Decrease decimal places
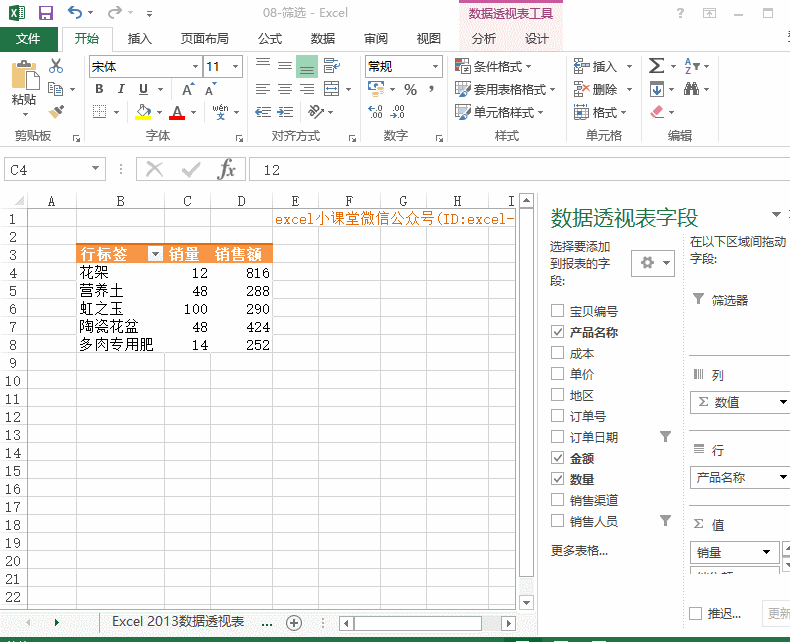This screenshot has width=790, height=642. (x=398, y=111)
